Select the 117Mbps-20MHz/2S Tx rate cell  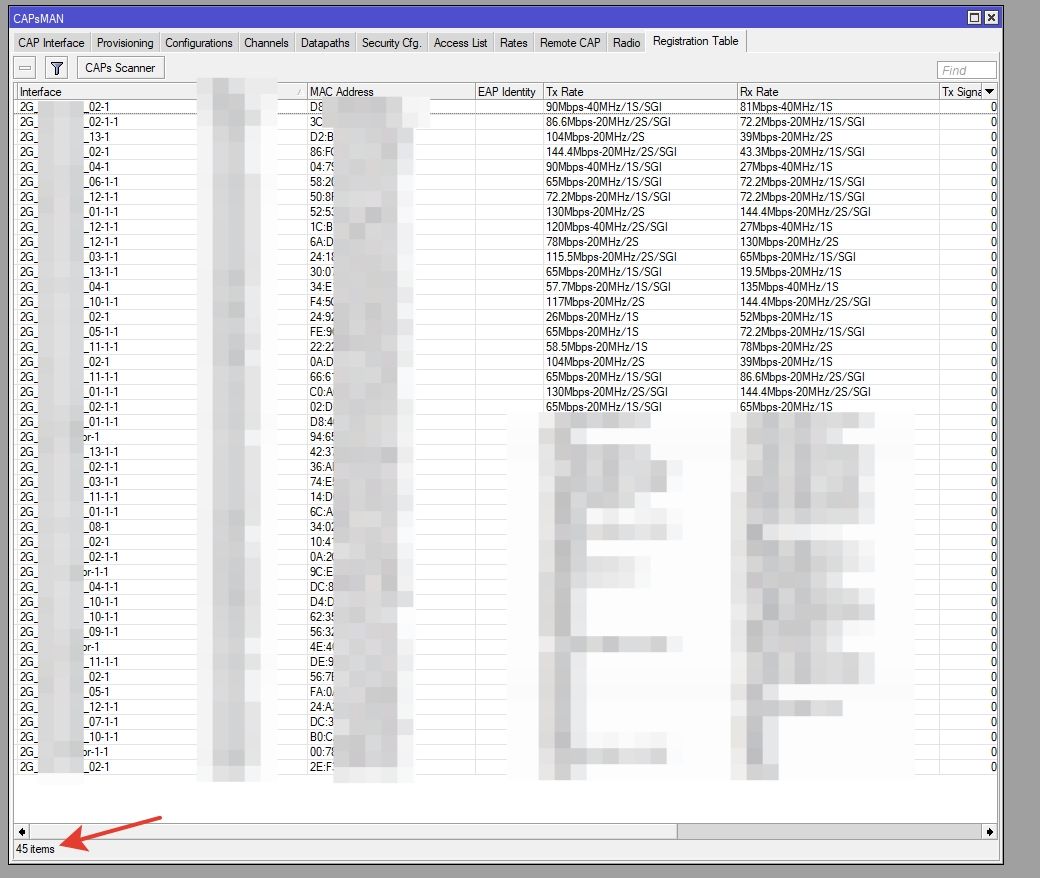pos(595,302)
